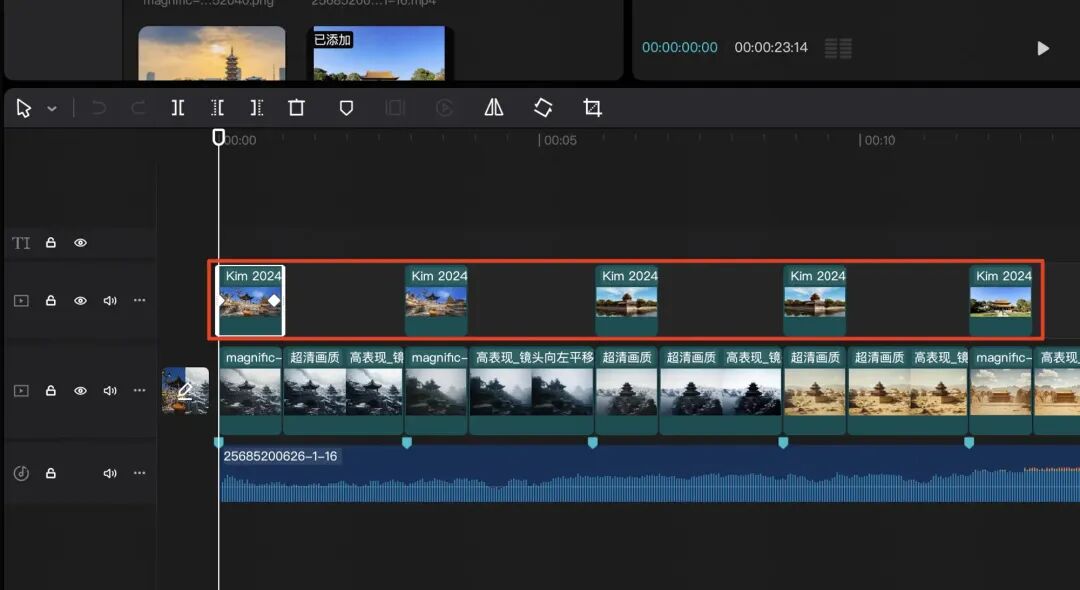Click the marker shield icon

(x=346, y=108)
